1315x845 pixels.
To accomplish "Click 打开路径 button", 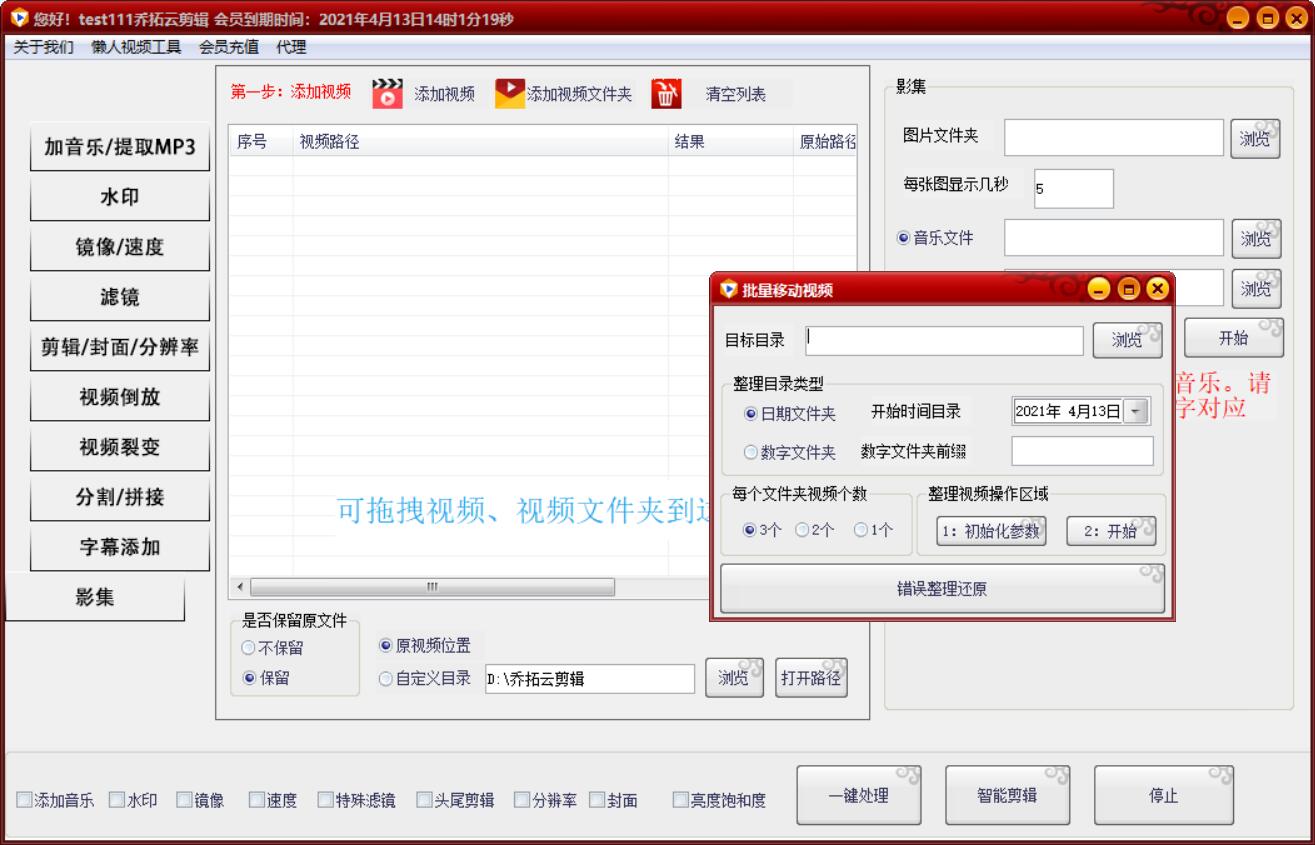I will tap(813, 678).
